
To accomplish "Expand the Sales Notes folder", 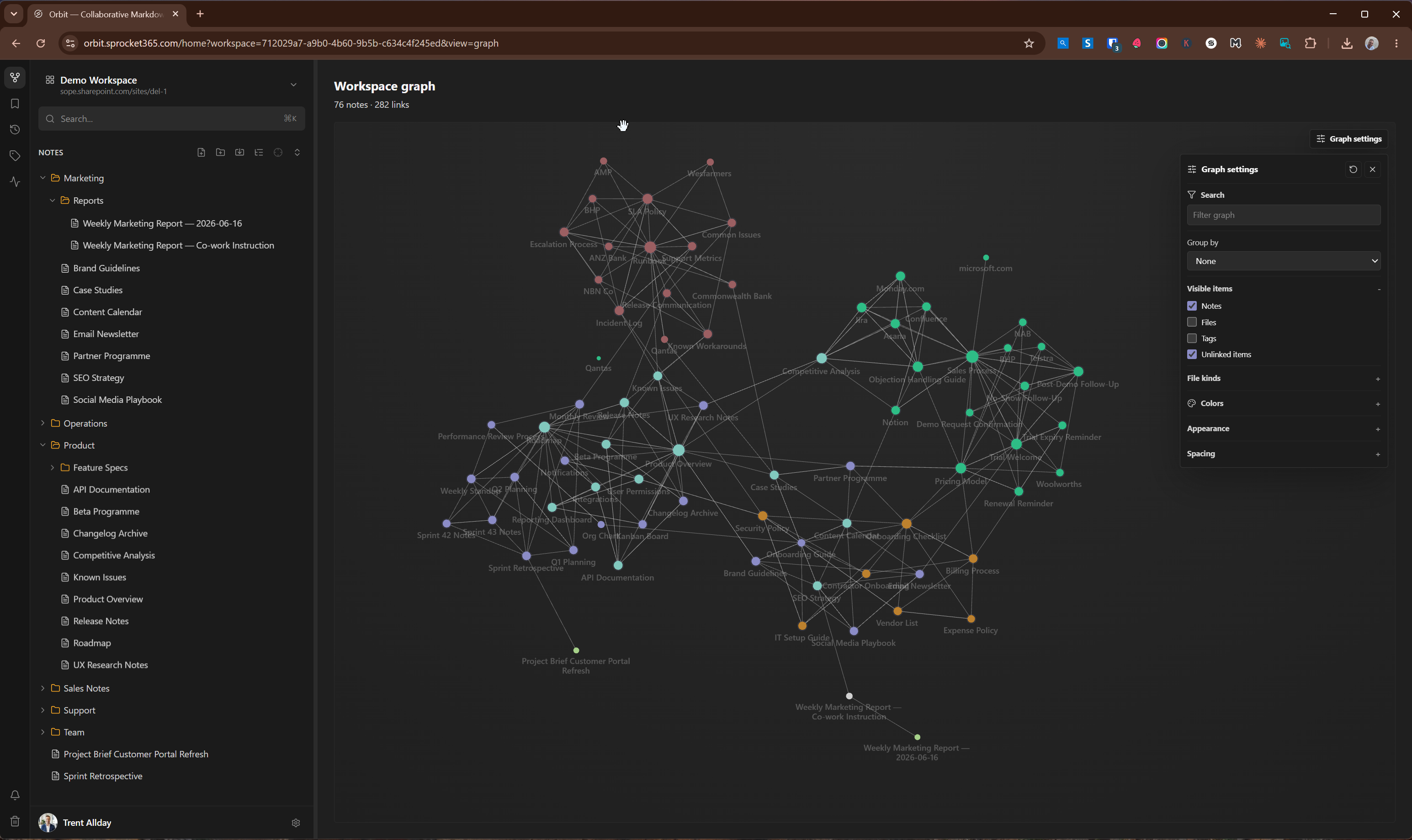I will click(x=42, y=688).
